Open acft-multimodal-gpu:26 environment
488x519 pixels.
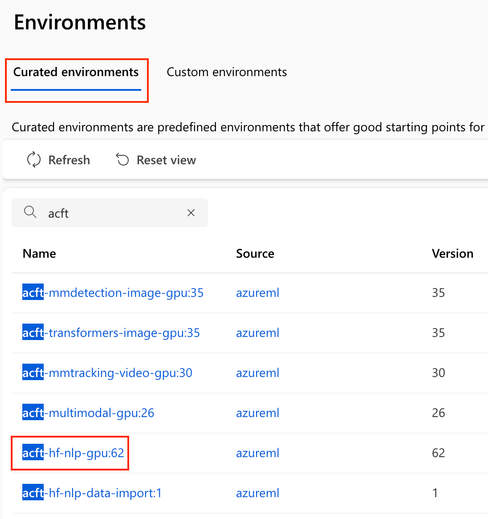(x=88, y=413)
